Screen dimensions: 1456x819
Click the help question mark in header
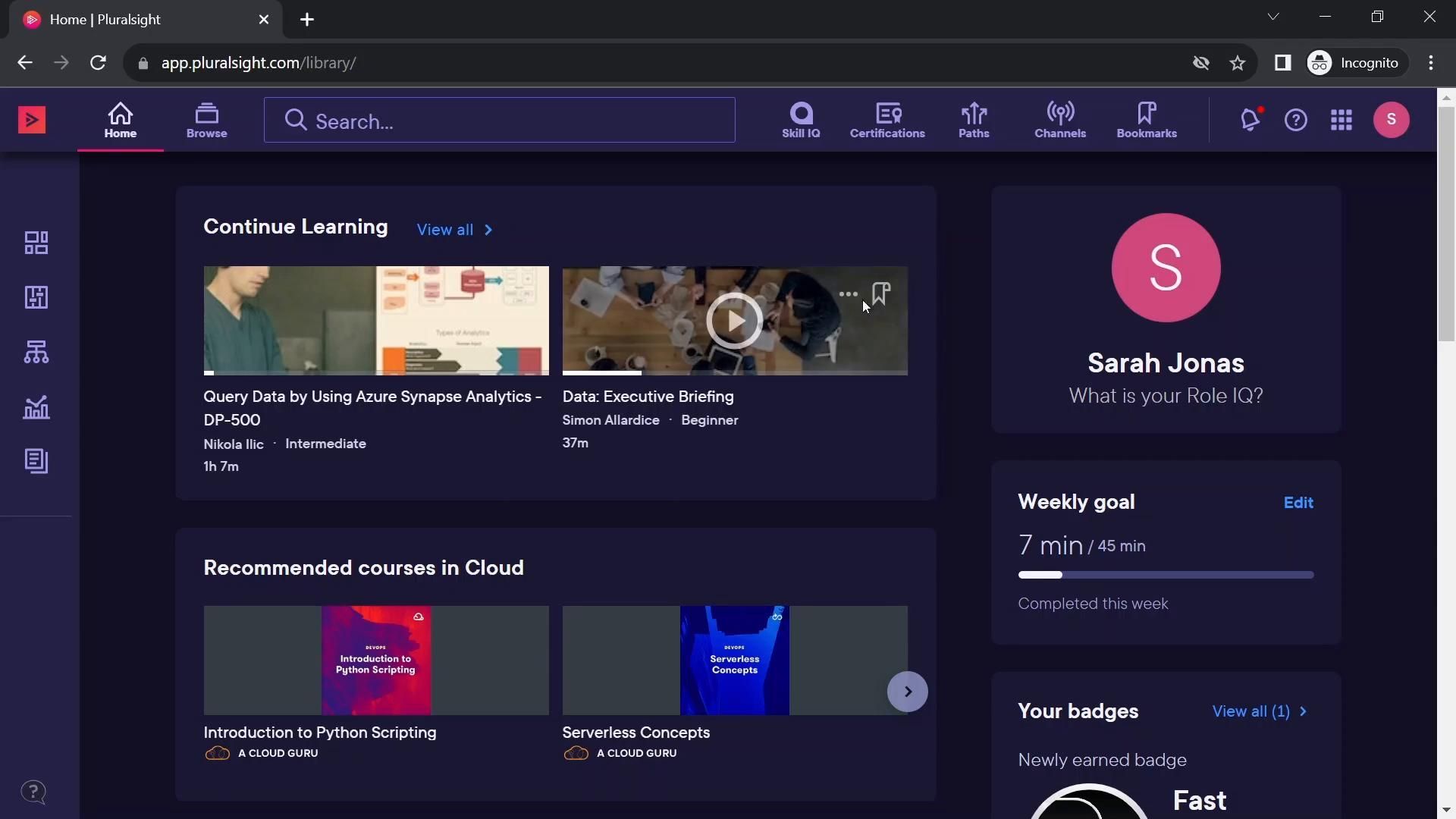pos(1296,120)
